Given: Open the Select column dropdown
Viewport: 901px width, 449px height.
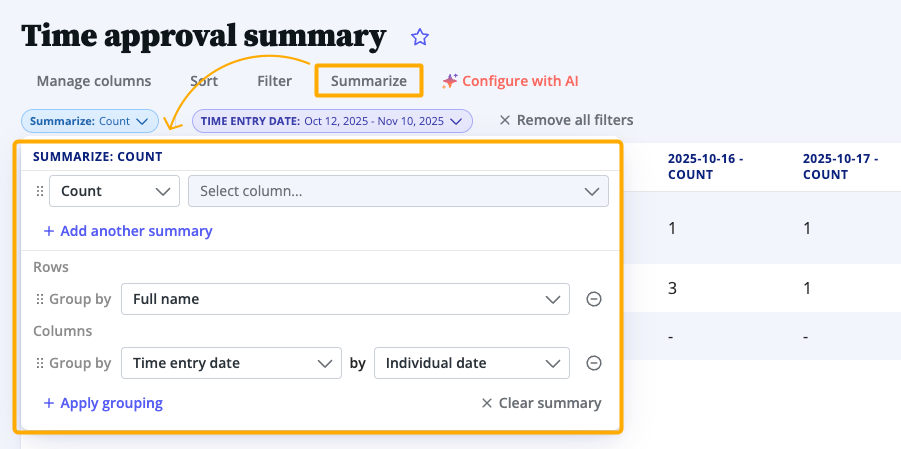Looking at the screenshot, I should tap(398, 191).
